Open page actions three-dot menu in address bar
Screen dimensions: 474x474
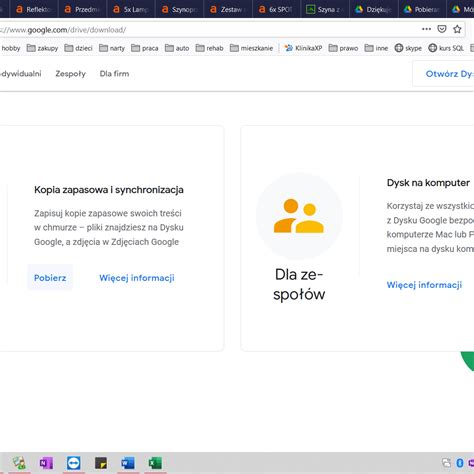pos(426,29)
